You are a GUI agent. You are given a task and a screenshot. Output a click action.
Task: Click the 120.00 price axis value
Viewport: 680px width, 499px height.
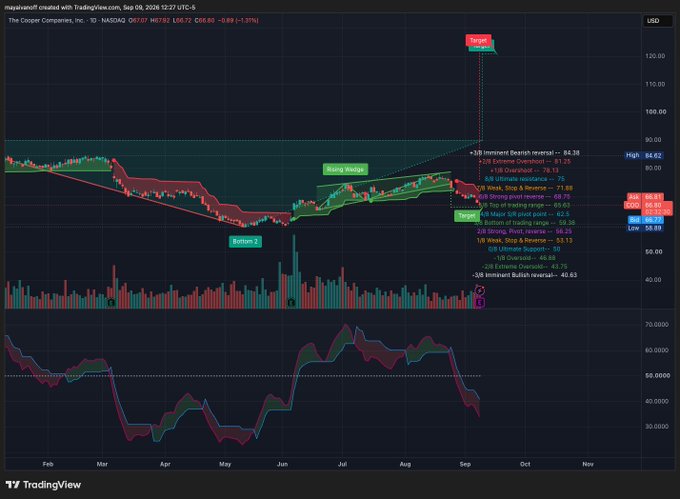click(655, 56)
